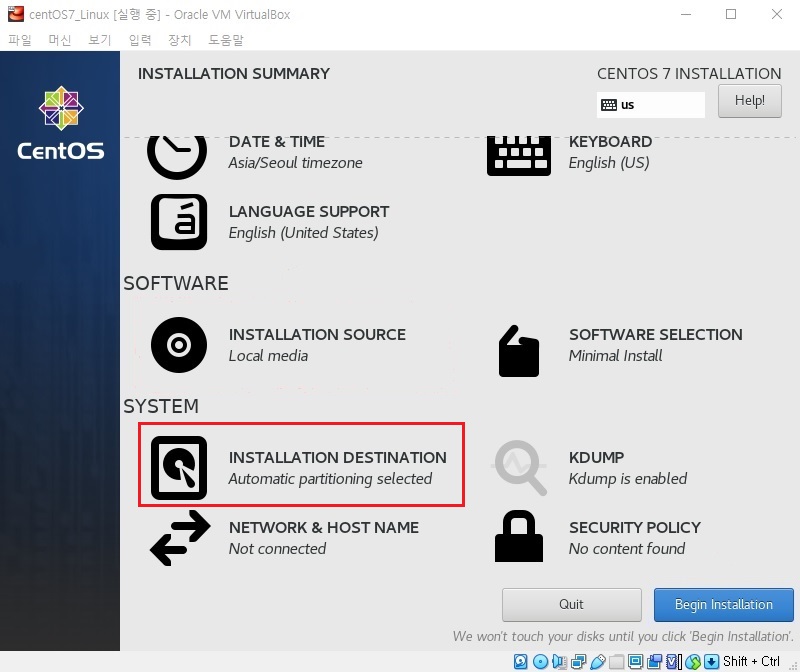Open the 장치 menu

click(180, 40)
